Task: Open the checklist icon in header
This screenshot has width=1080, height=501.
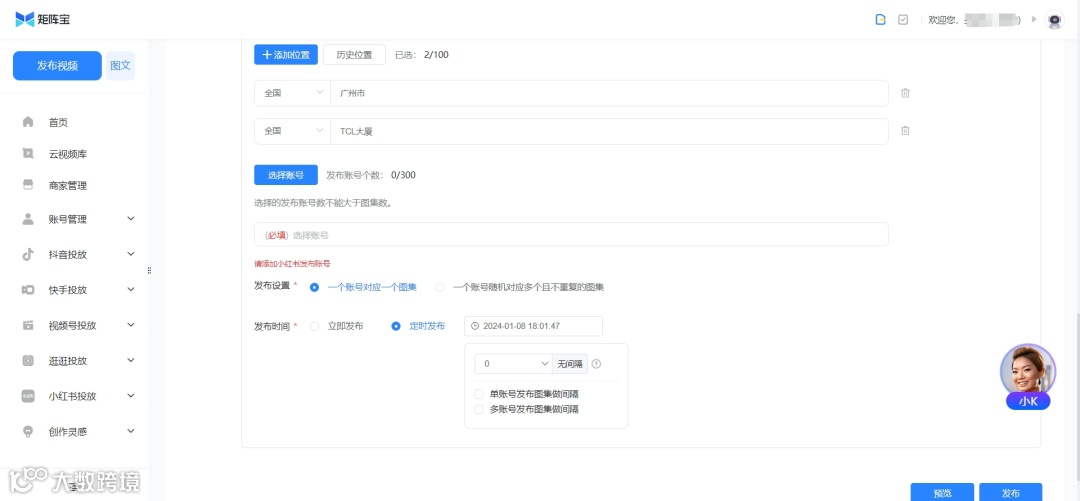Action: (x=903, y=20)
